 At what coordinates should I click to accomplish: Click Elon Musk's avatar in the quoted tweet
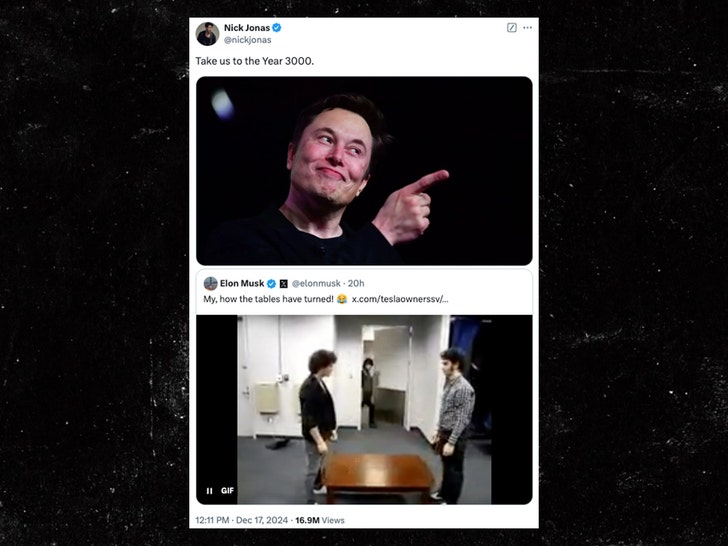[210, 284]
